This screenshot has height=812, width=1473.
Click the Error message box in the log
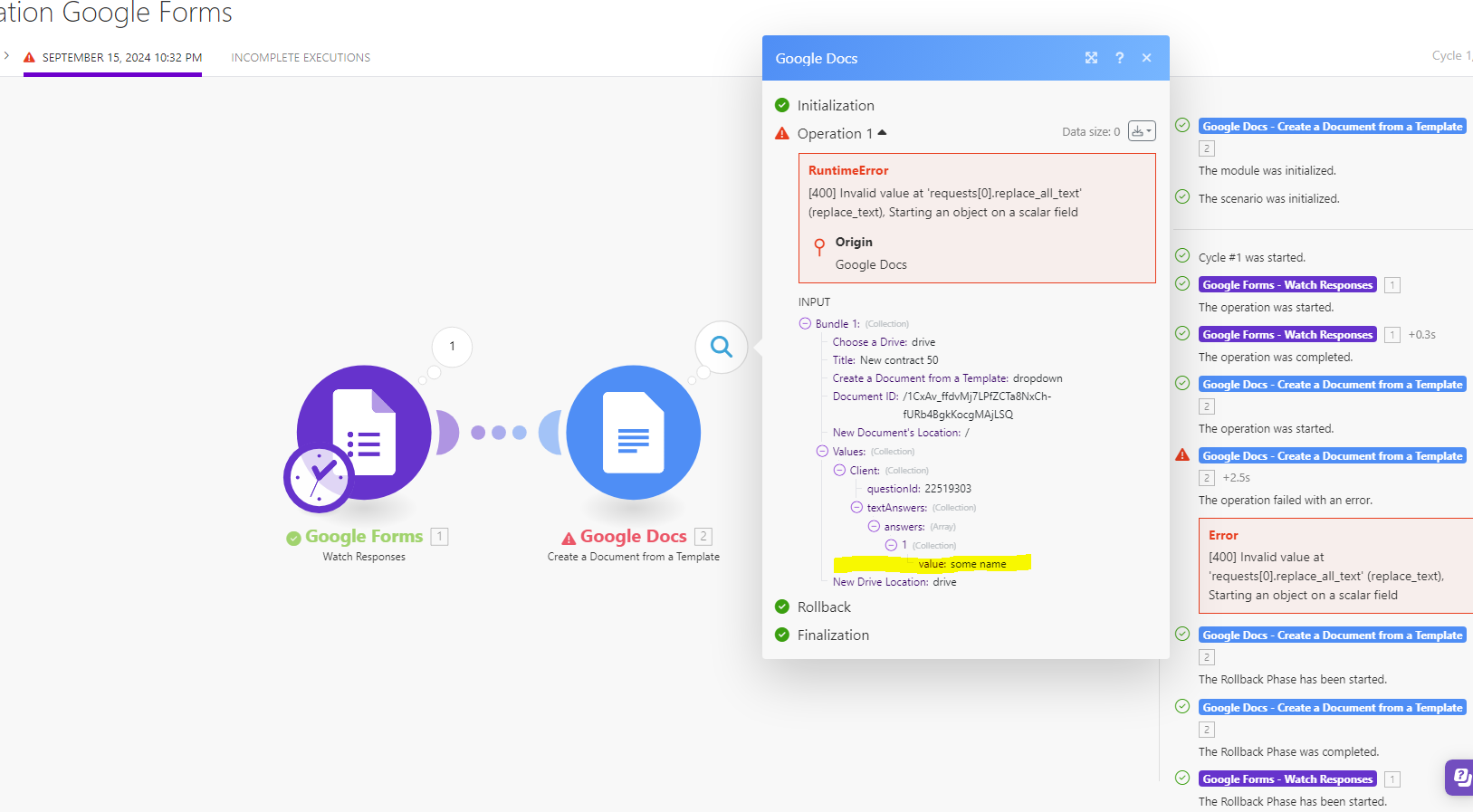pyautogui.click(x=1335, y=566)
